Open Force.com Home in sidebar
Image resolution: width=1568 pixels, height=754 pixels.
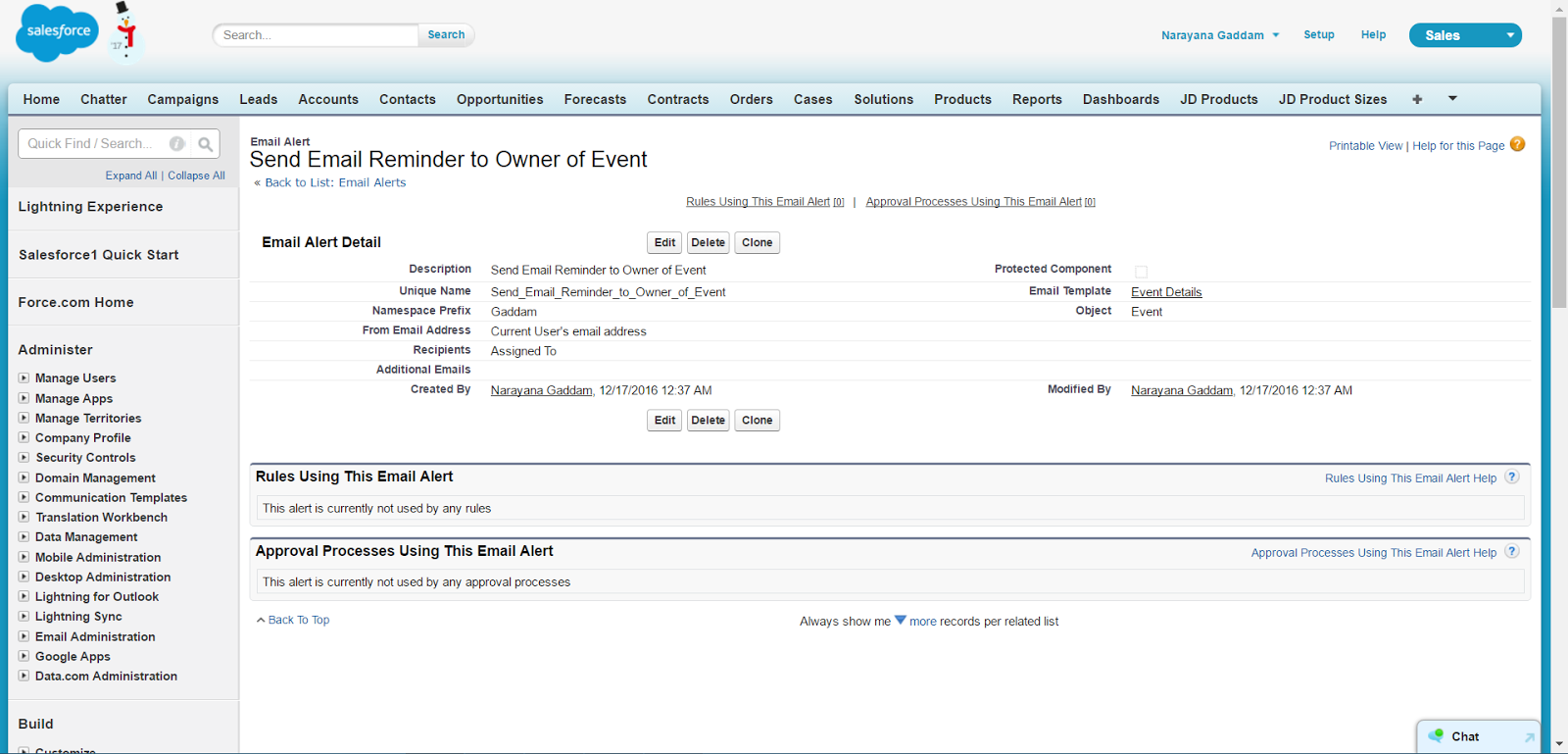[75, 303]
